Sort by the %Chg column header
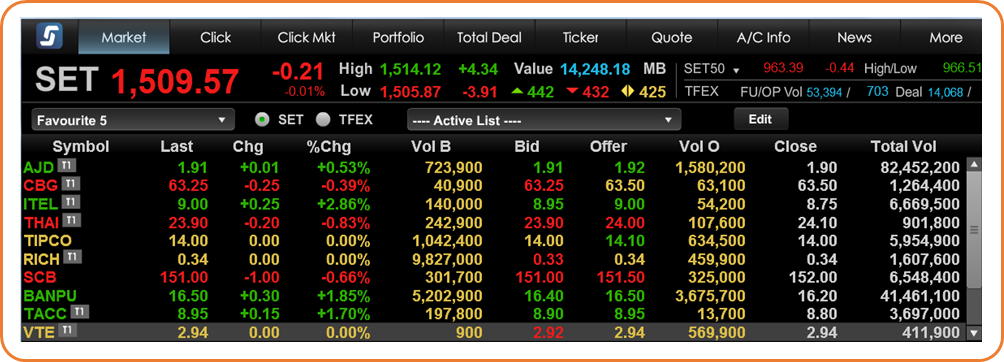The width and height of the screenshot is (1004, 362). click(328, 147)
